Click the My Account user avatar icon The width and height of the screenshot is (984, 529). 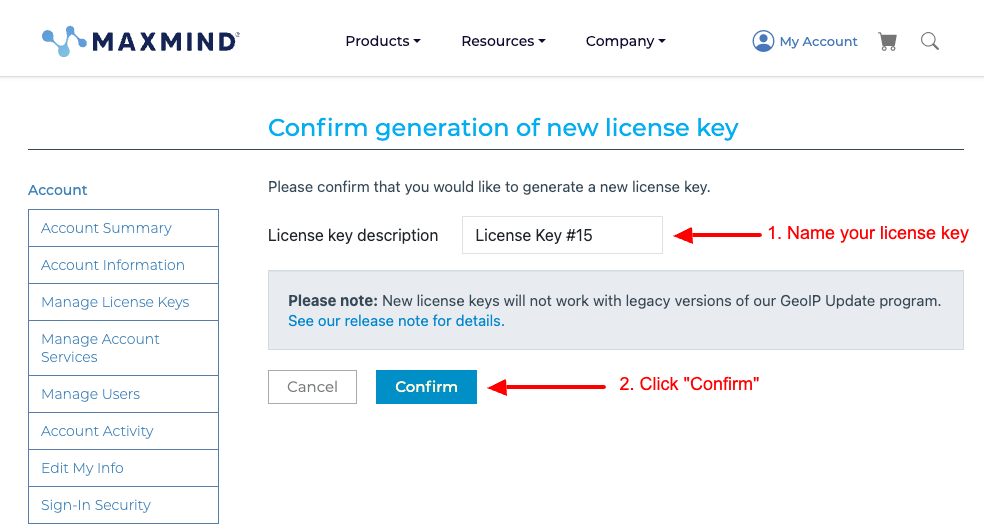763,41
